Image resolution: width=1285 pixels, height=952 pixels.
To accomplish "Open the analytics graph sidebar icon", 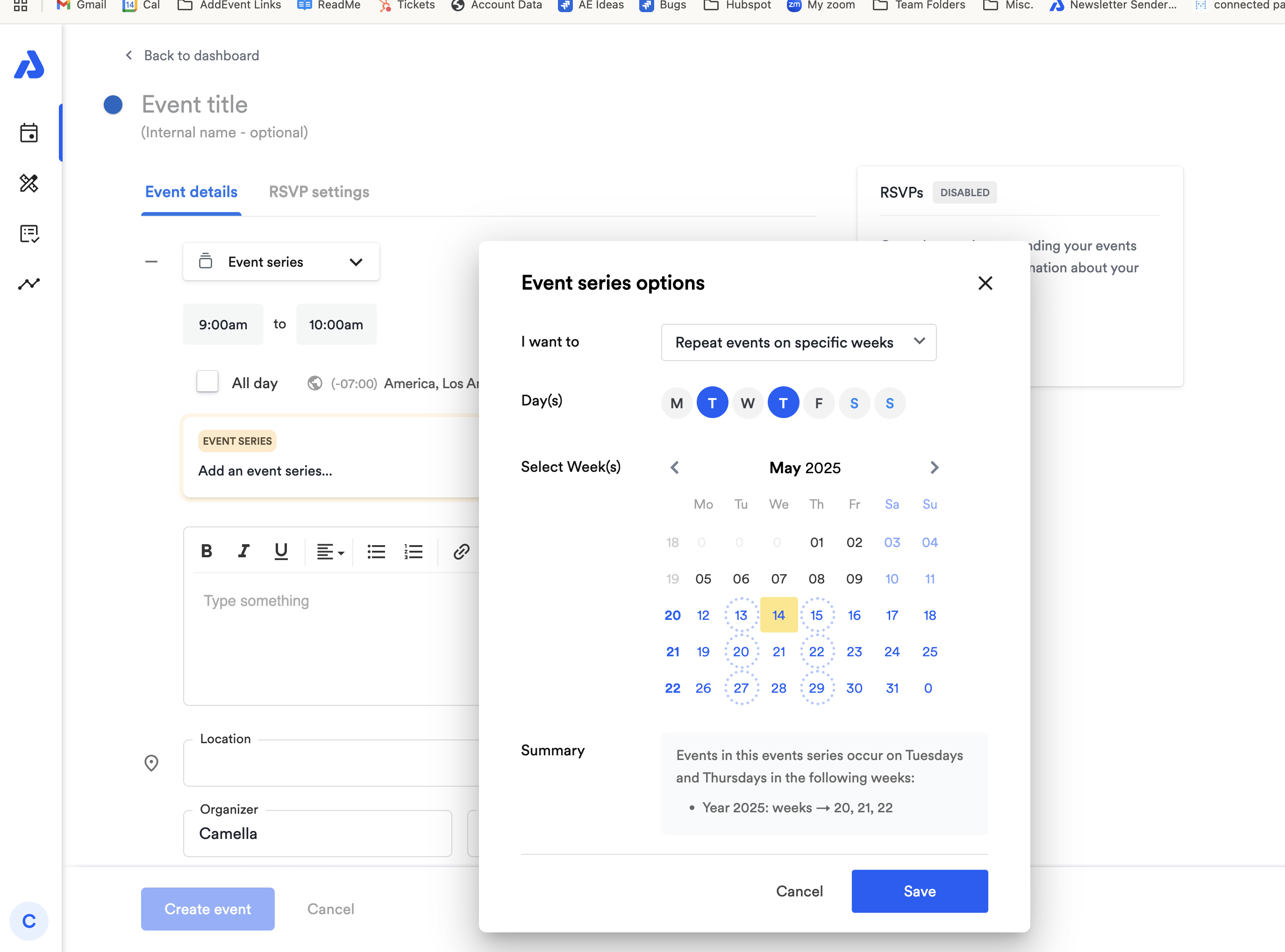I will coord(29,284).
